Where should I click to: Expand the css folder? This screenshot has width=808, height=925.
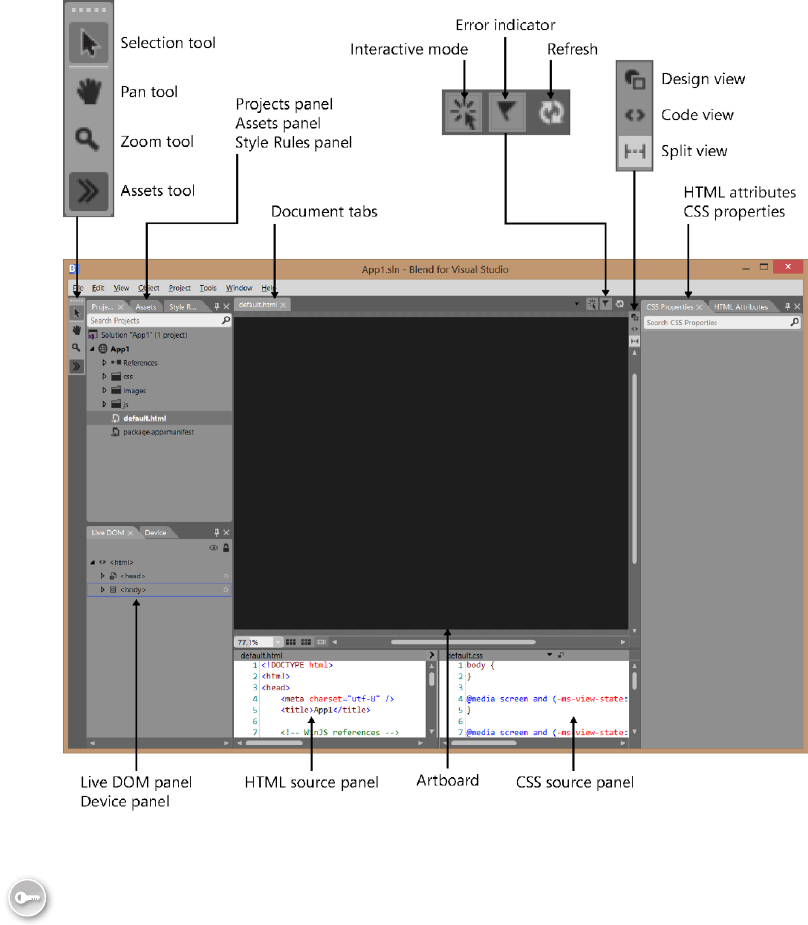click(x=104, y=376)
